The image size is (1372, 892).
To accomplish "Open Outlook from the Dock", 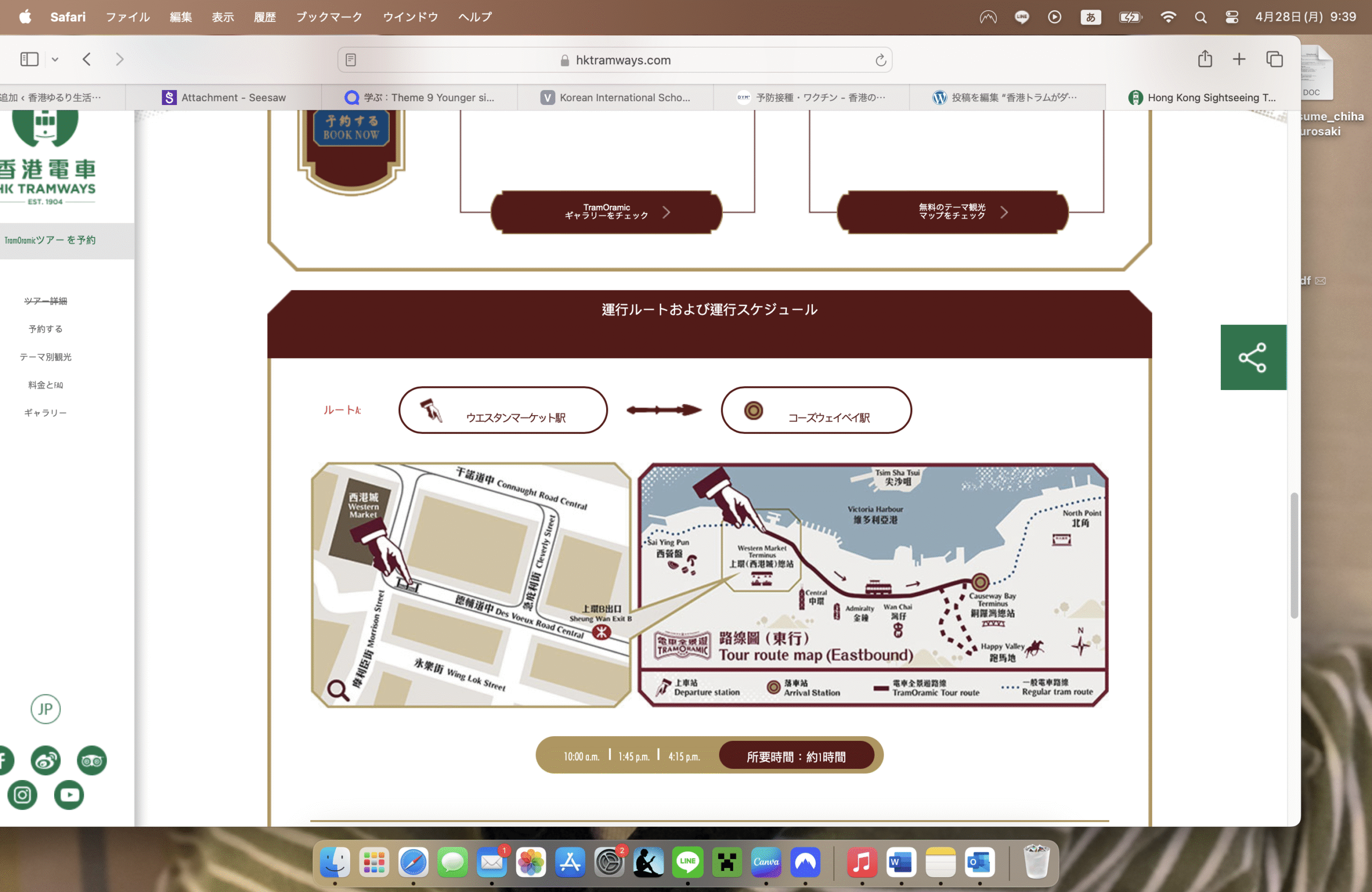I will click(980, 863).
